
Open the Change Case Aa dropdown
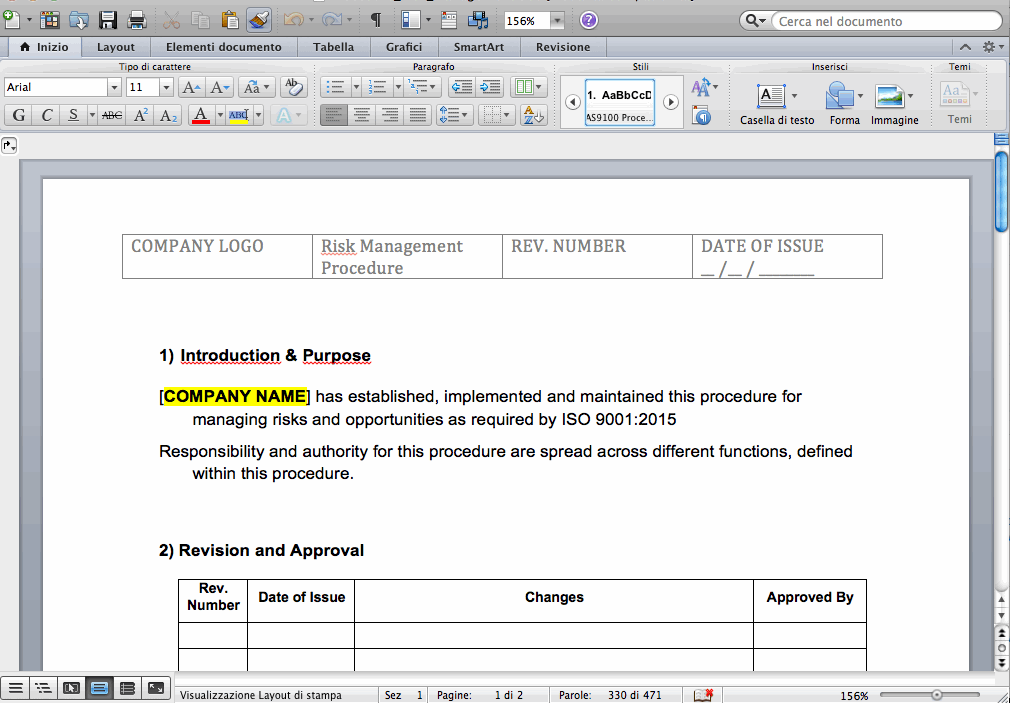coord(257,87)
